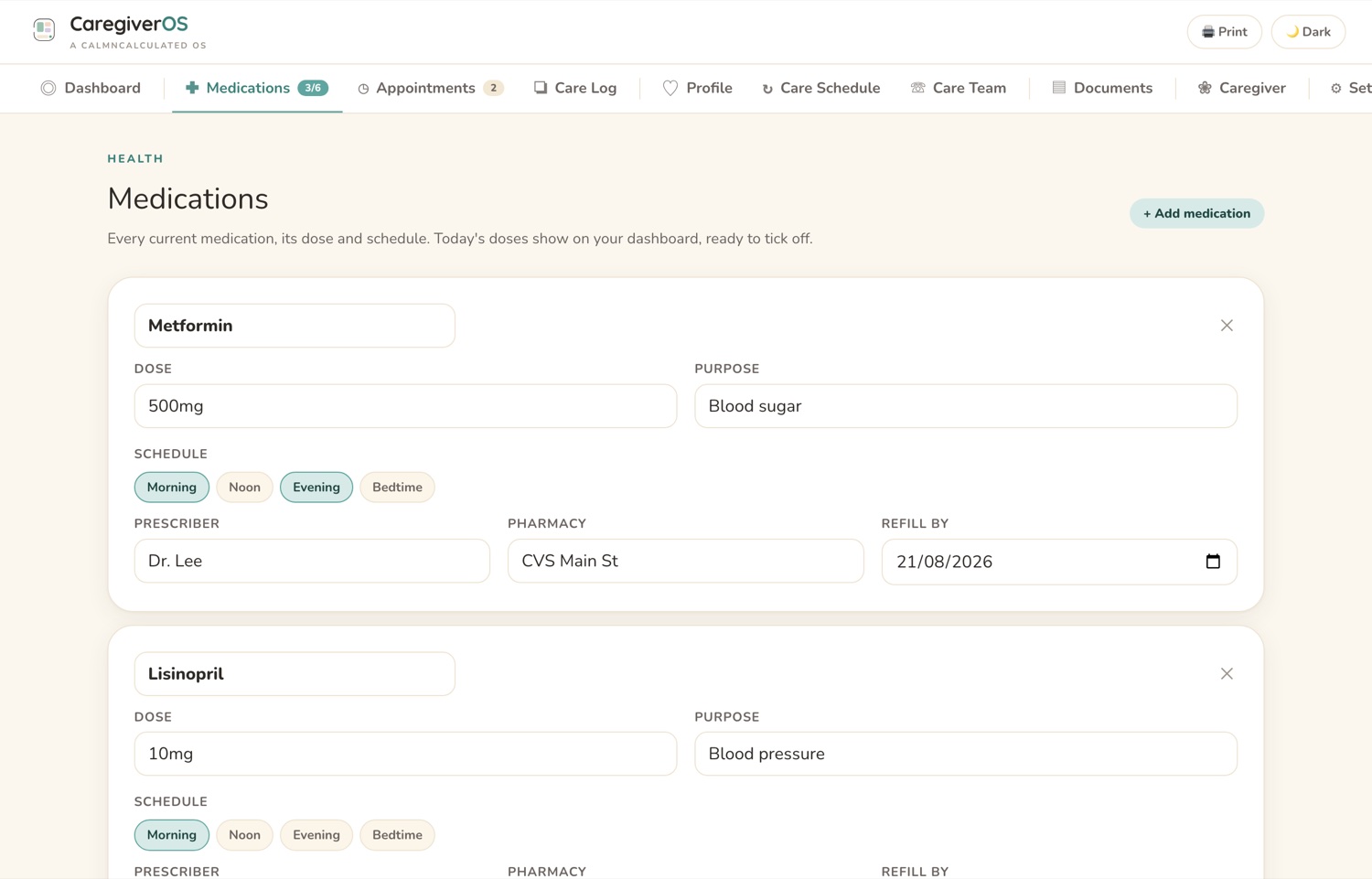Screen dimensions: 1372x879
Task: Toggle Noon schedule for Lisinopril
Action: 244,835
